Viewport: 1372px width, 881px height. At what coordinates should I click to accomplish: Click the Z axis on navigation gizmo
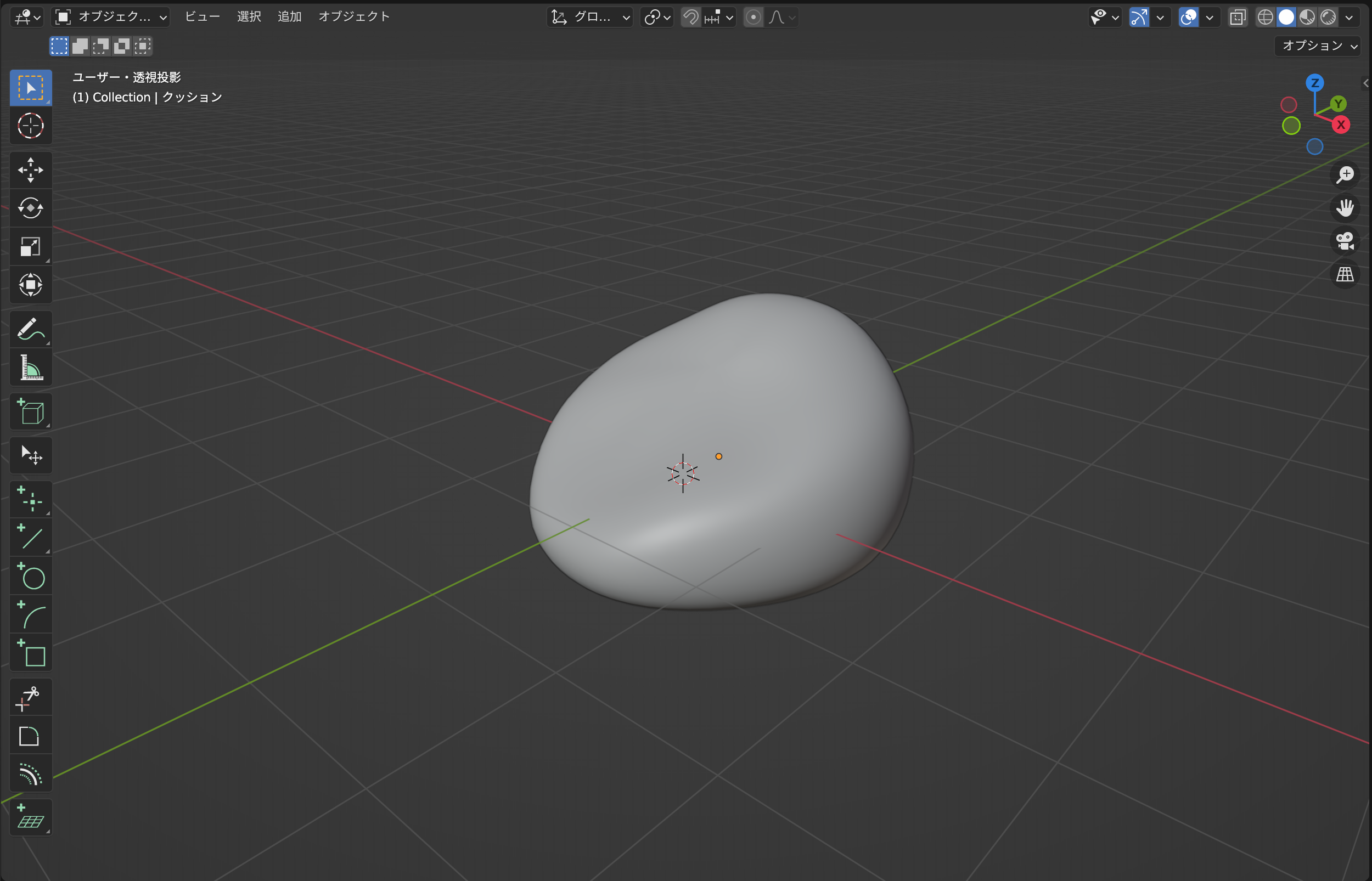[1315, 83]
